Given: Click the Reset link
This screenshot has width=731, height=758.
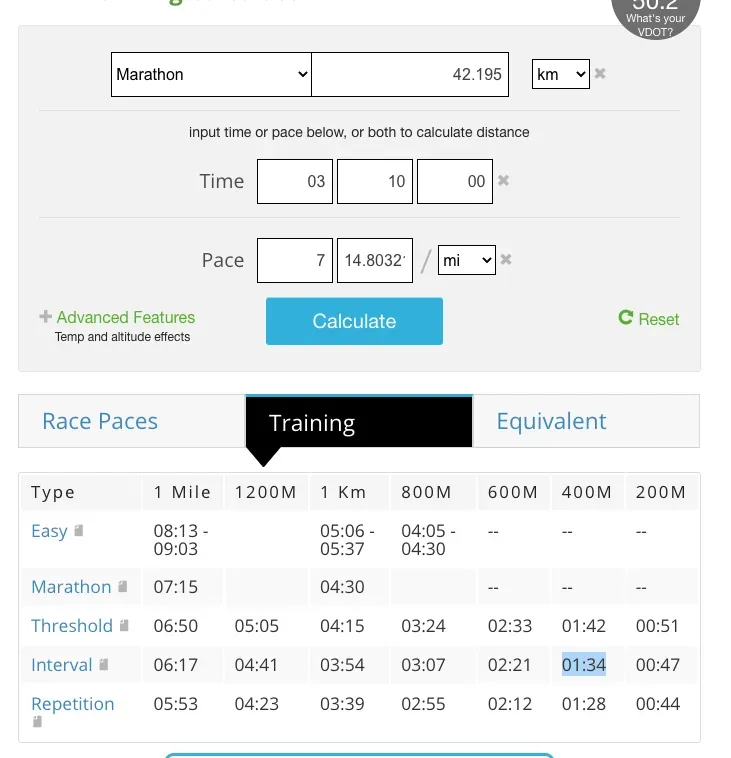Looking at the screenshot, I should 649,319.
